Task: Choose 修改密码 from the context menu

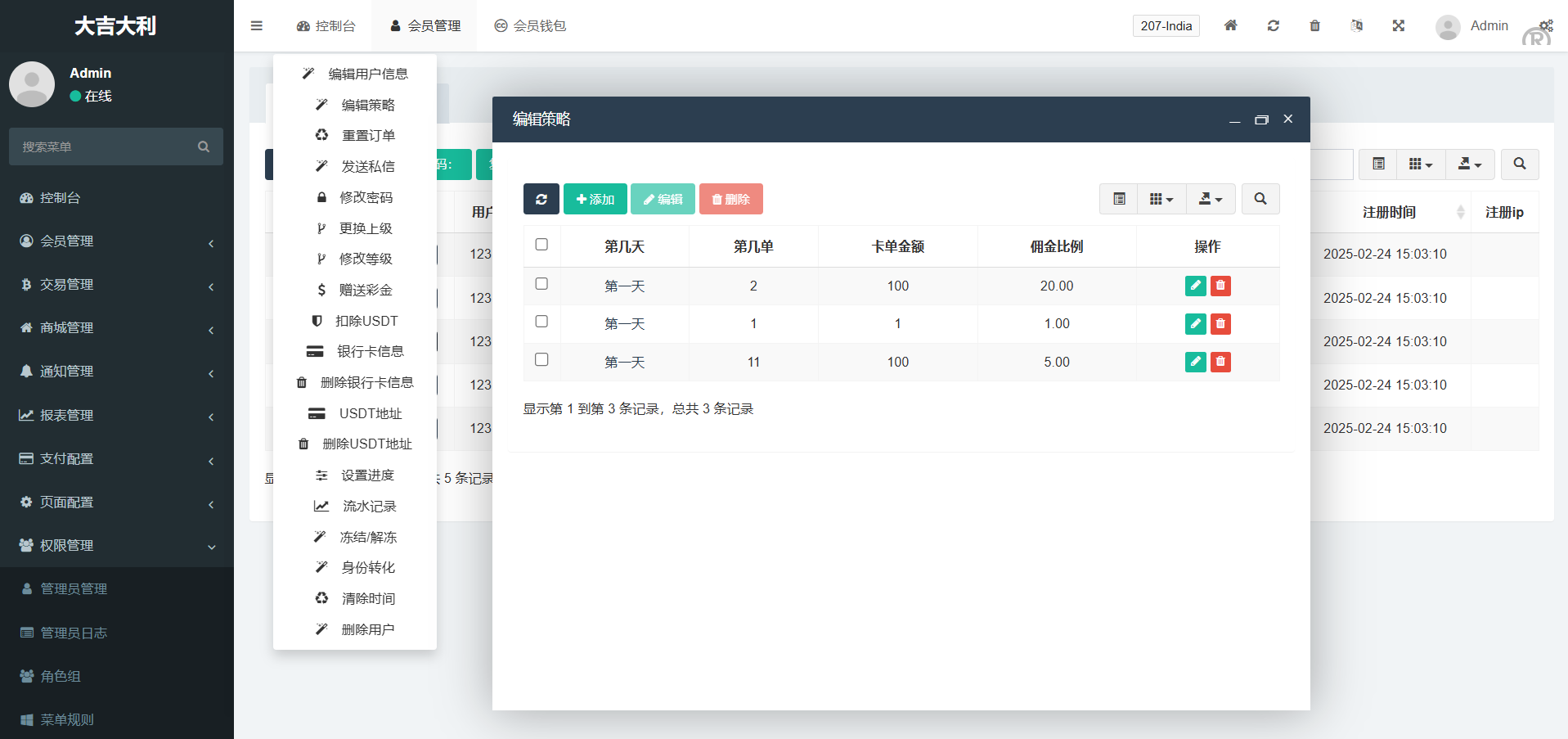Action: (x=356, y=197)
